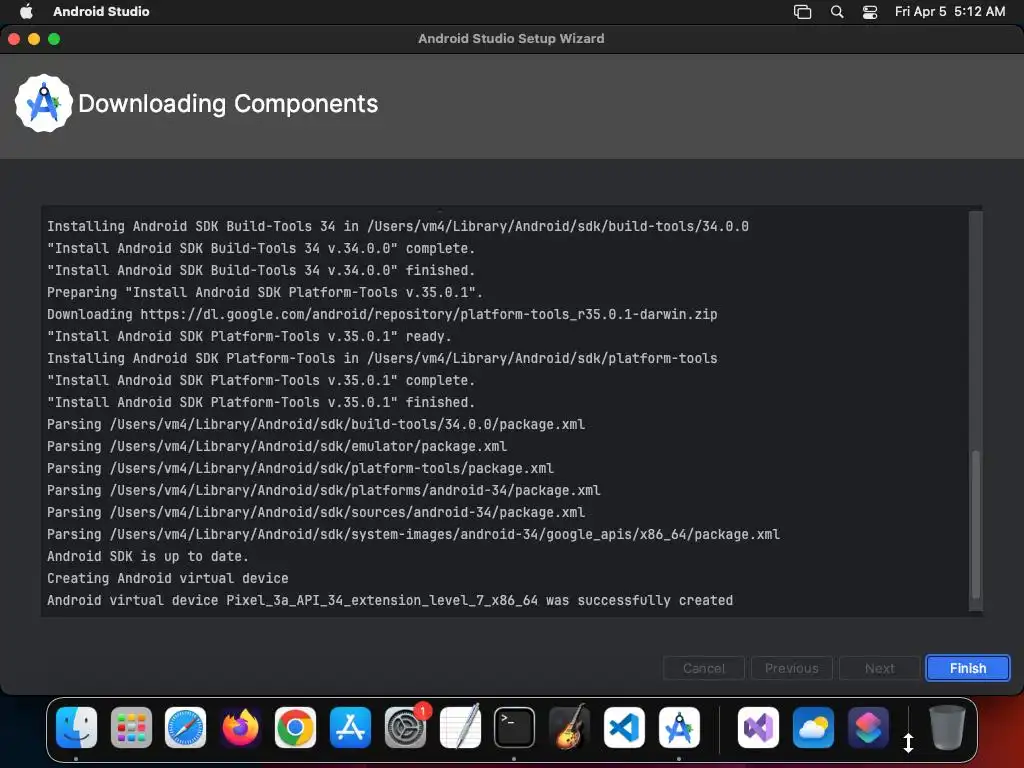Open Control Center in menu bar
Viewport: 1024px width, 768px height.
[870, 12]
